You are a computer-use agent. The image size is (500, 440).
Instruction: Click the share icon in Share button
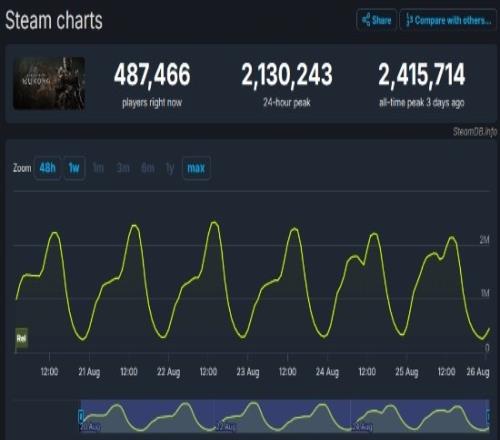pyautogui.click(x=366, y=20)
